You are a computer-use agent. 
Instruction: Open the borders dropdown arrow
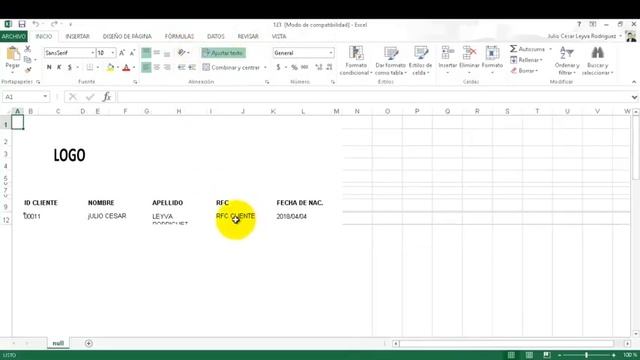(98, 67)
